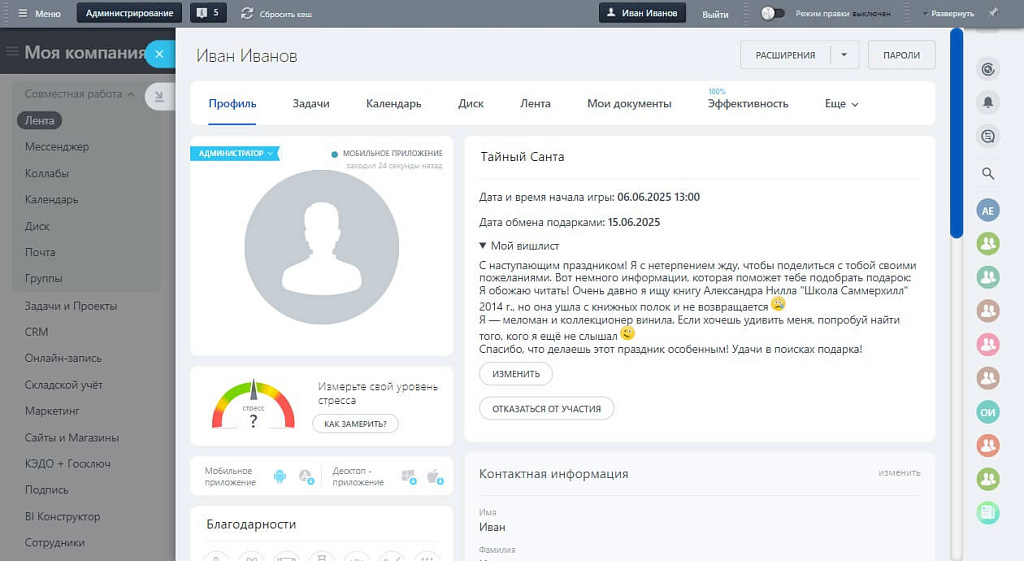Open the notifications bell in right sidebar

click(988, 102)
